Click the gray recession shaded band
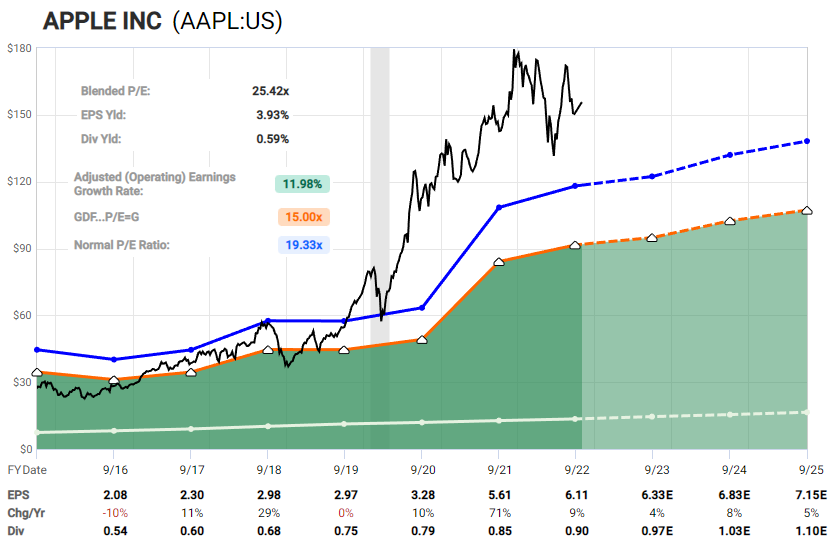Screen dimensions: 832x550 click(380, 248)
